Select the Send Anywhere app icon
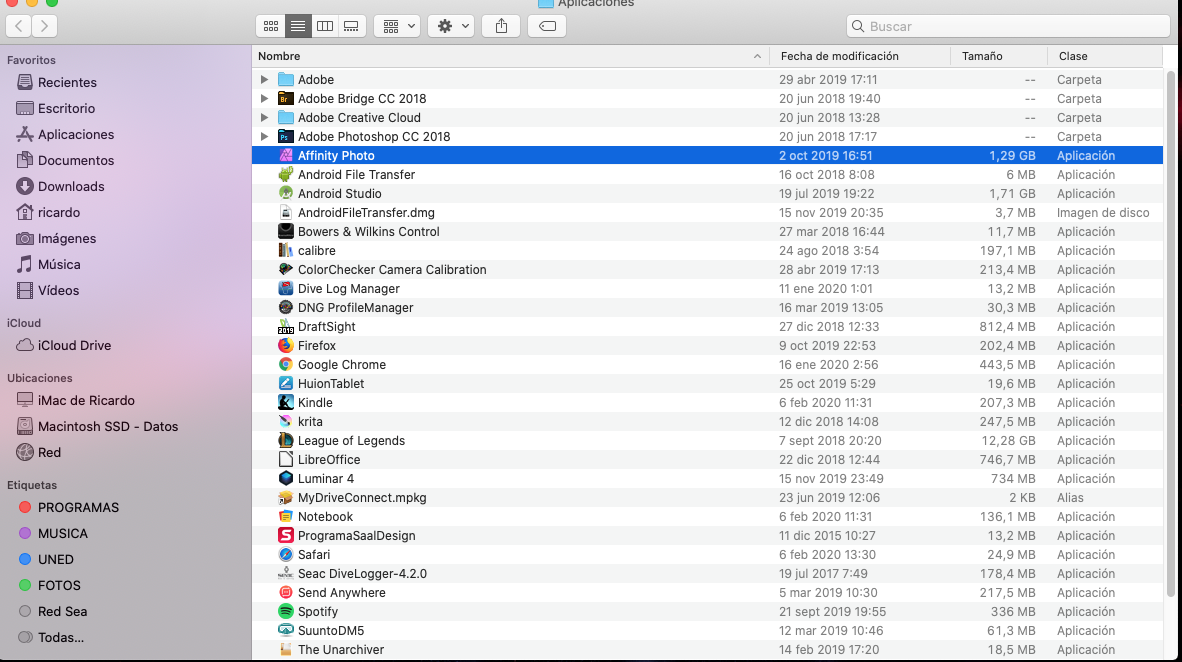Viewport: 1182px width, 662px height. (286, 593)
